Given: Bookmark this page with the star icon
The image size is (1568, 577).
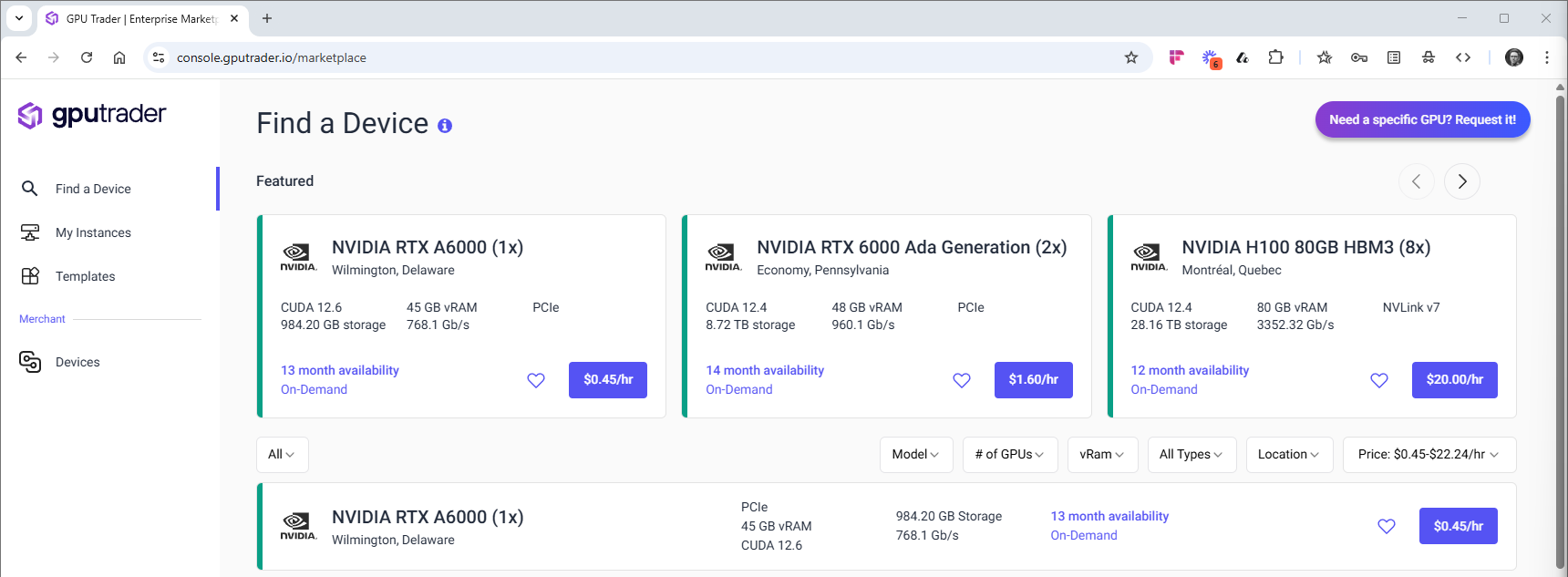Looking at the screenshot, I should click(1131, 57).
